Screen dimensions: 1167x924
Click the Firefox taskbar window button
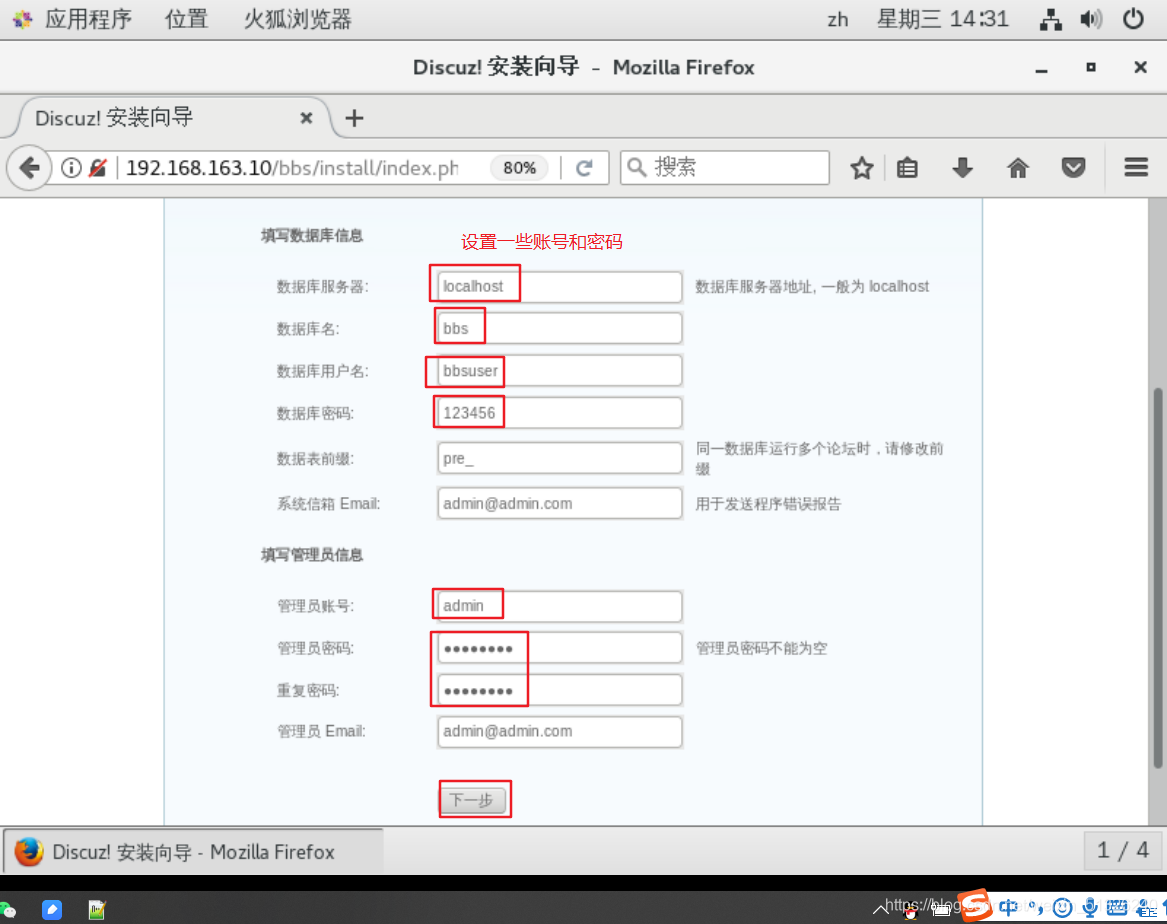[194, 851]
